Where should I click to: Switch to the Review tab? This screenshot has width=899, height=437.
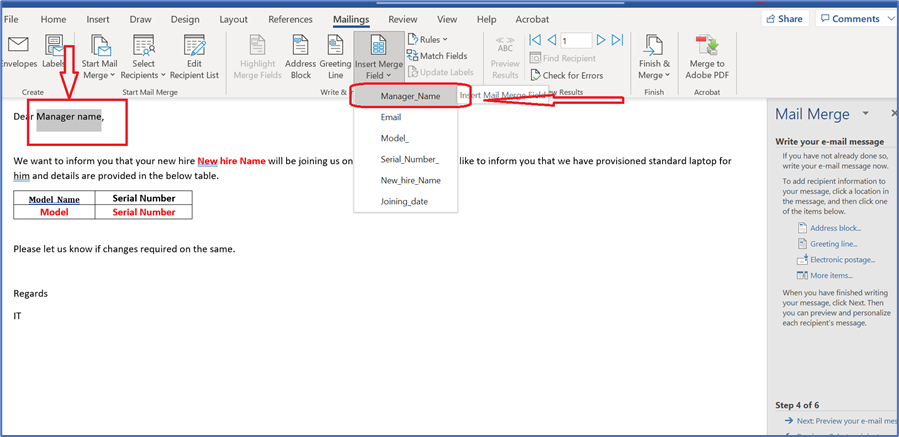[x=402, y=19]
